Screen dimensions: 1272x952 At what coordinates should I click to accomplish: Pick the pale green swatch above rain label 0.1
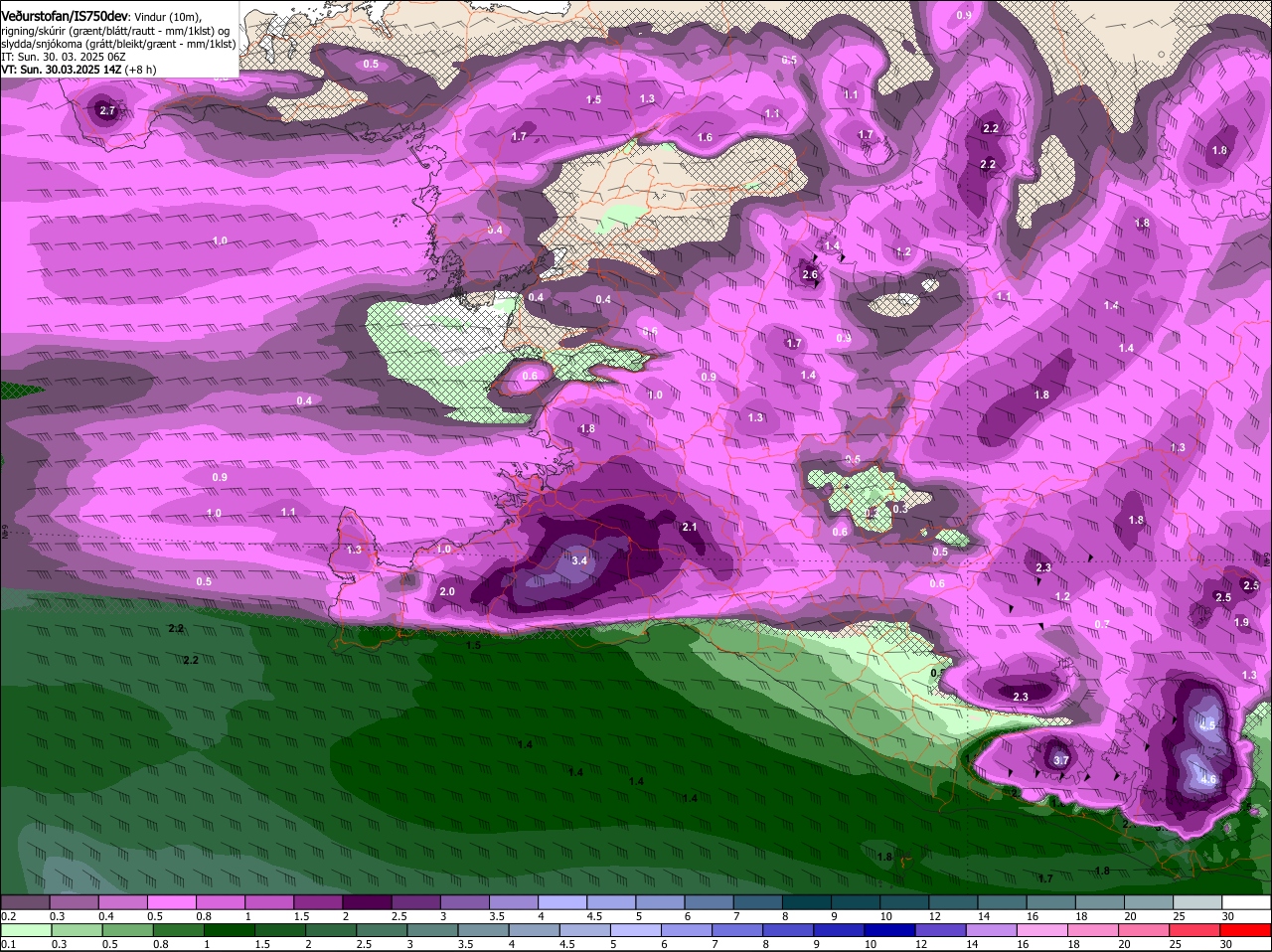tap(26, 930)
